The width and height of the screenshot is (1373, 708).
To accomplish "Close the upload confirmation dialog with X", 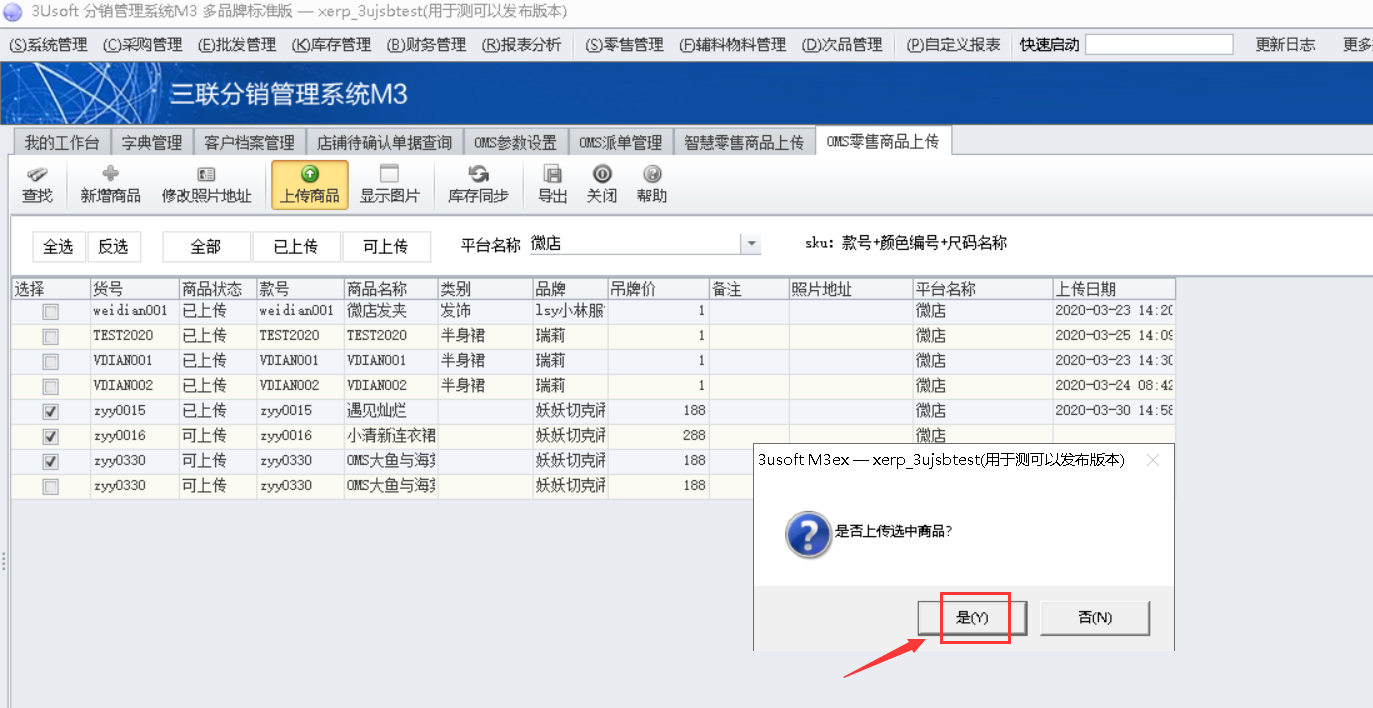I will point(1152,460).
